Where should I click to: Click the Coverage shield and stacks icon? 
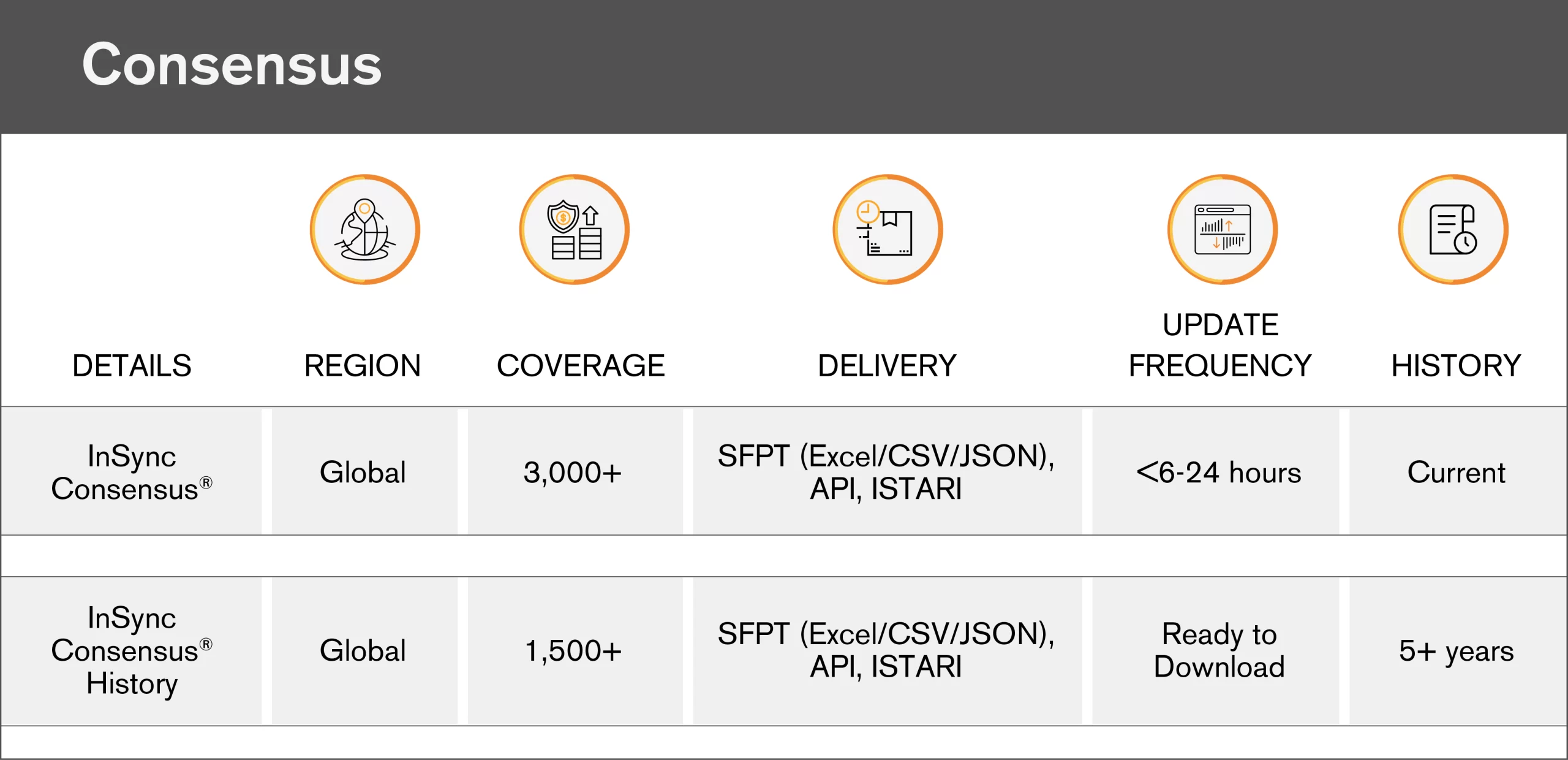point(575,230)
